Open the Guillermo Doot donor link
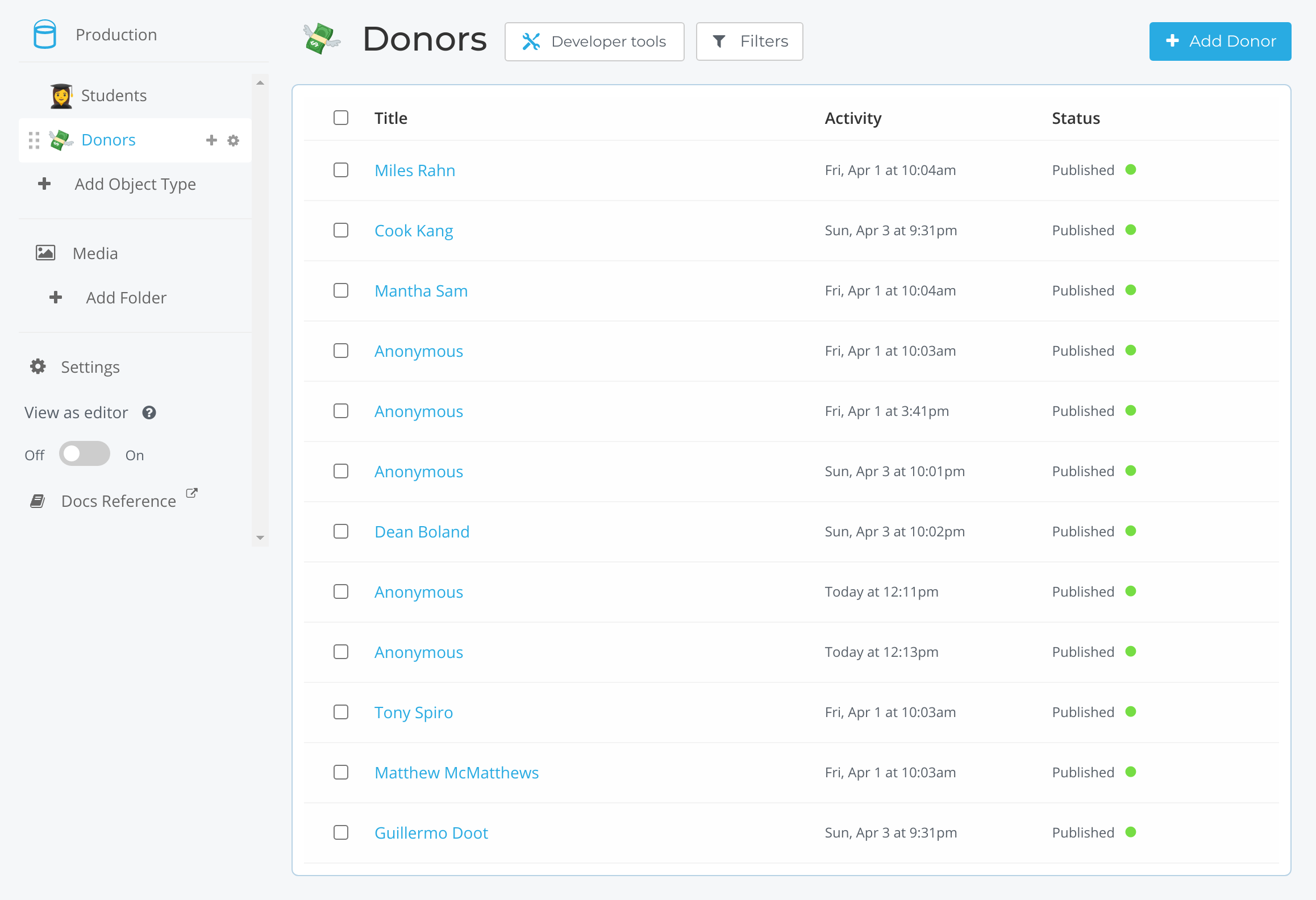 coord(431,833)
